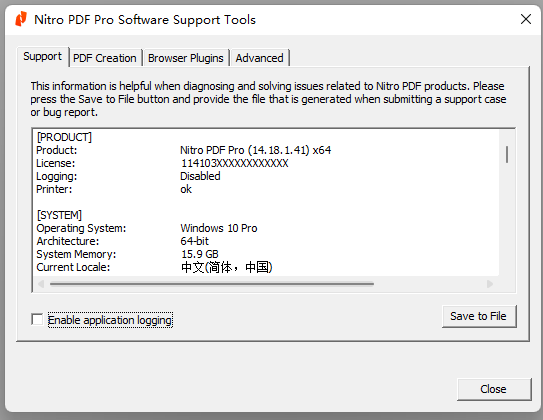Click the License number value
Screen dimensions: 543x420
pos(235,163)
